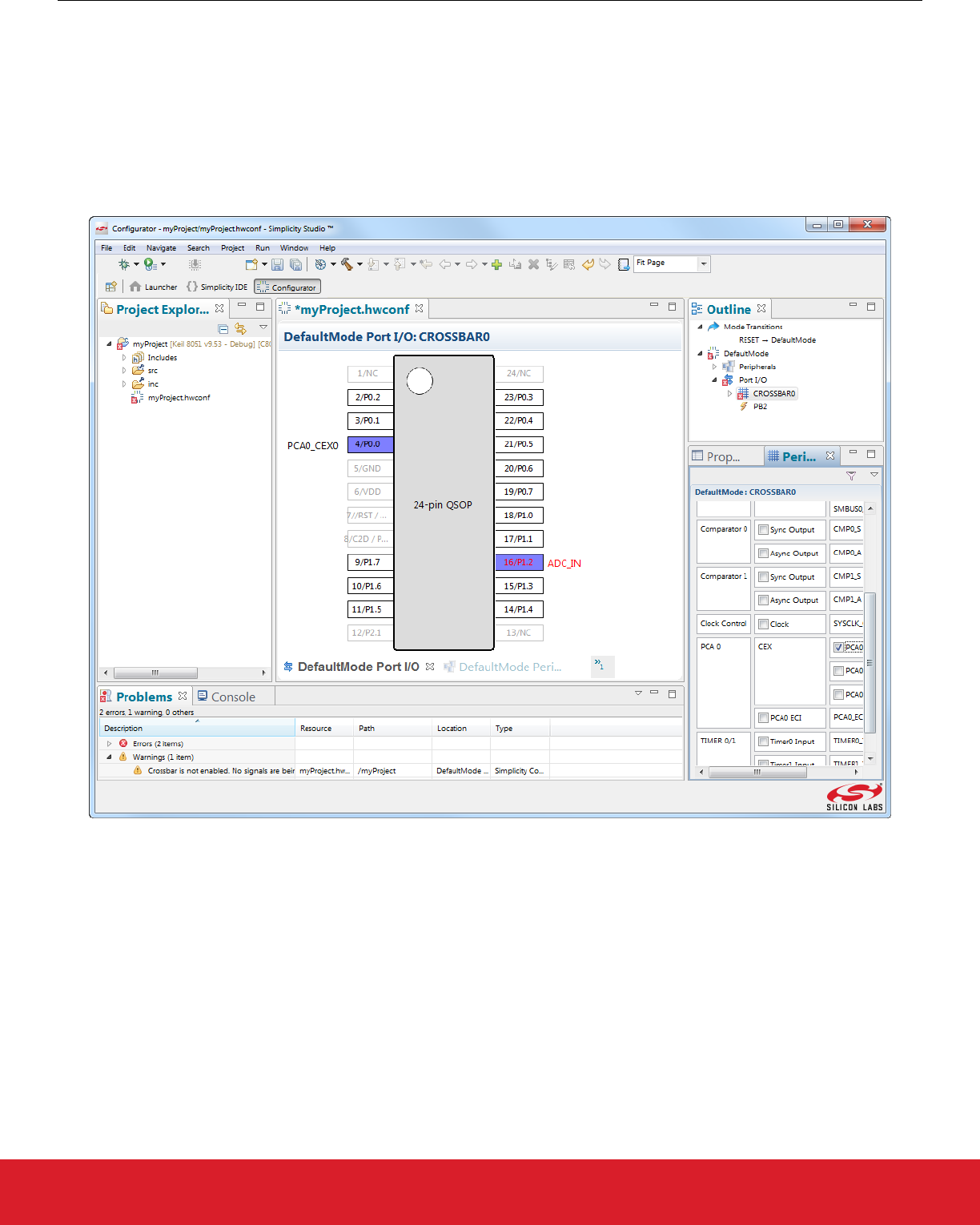Open the Navigate menu

161,248
